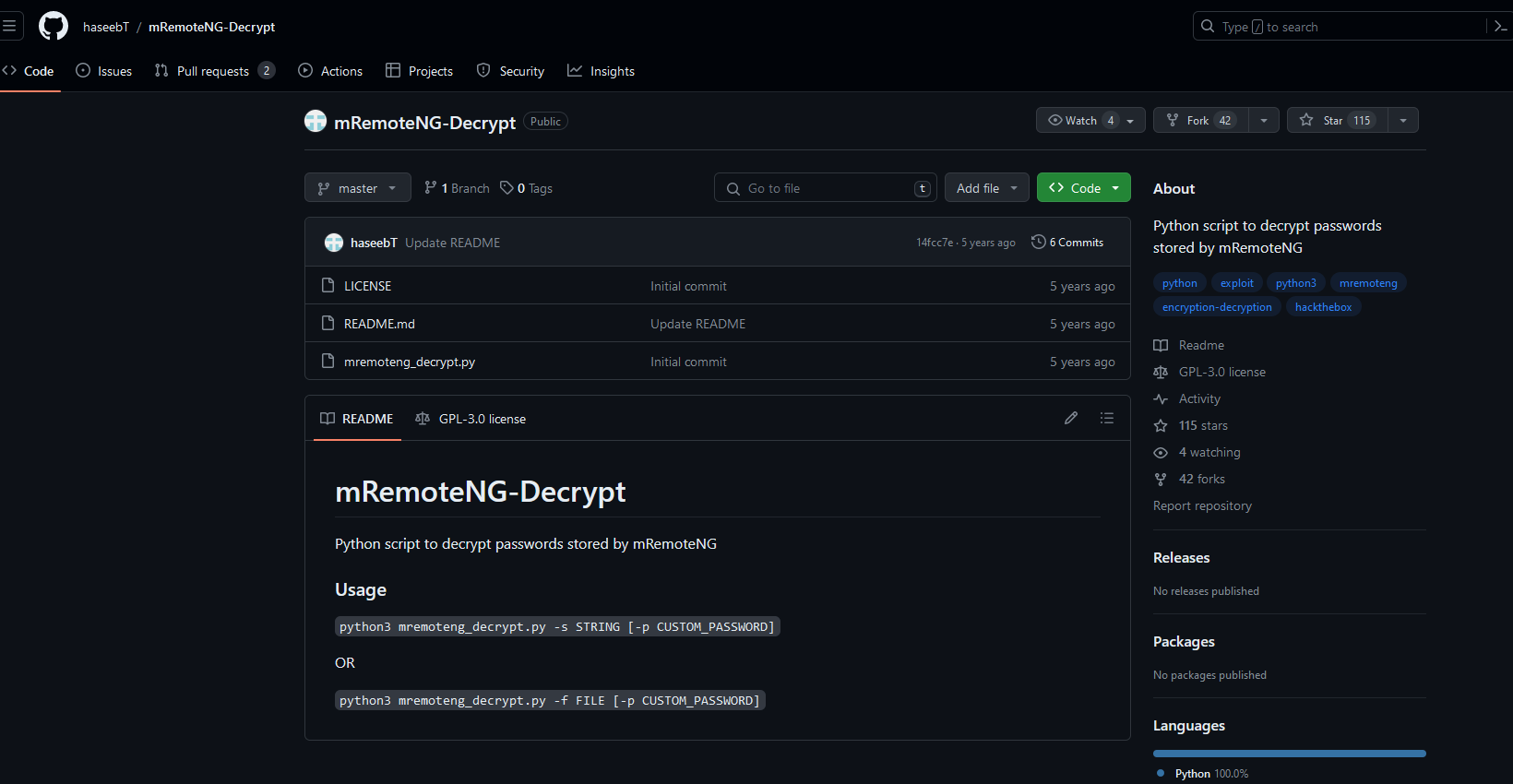1513x784 pixels.
Task: Open the command palette icon
Action: point(1501,26)
